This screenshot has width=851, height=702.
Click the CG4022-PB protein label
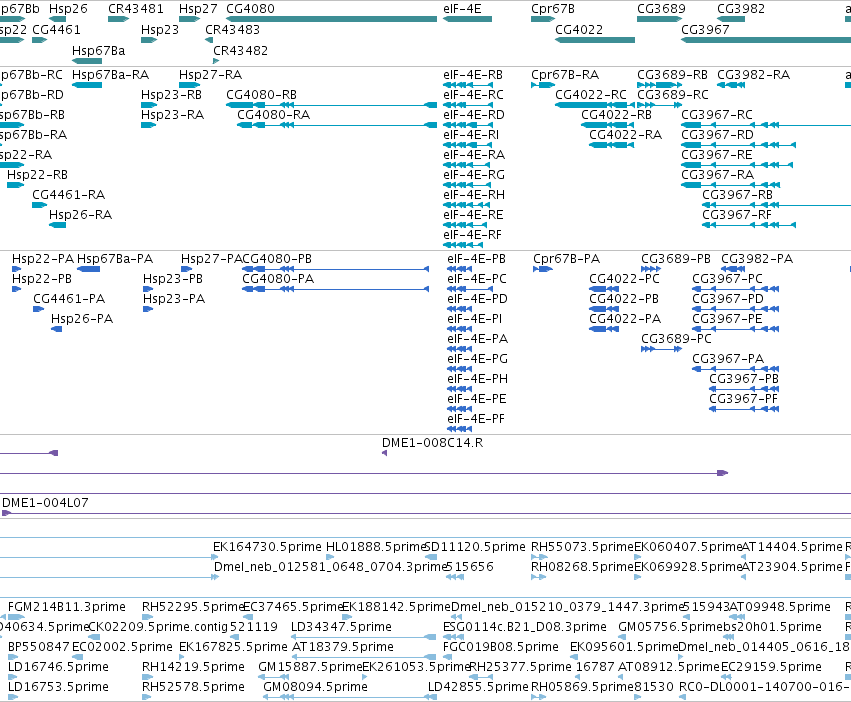(x=624, y=299)
